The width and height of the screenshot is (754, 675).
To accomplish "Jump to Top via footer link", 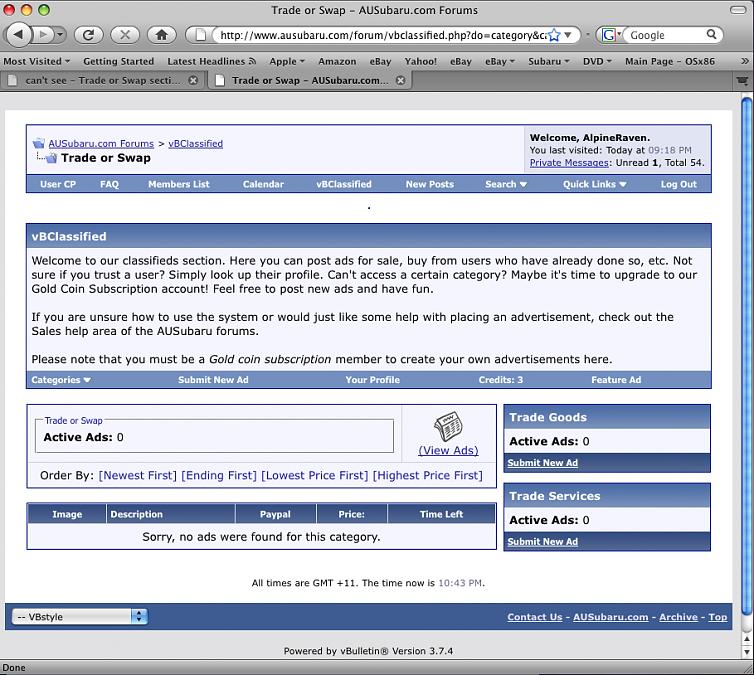I will coord(717,617).
